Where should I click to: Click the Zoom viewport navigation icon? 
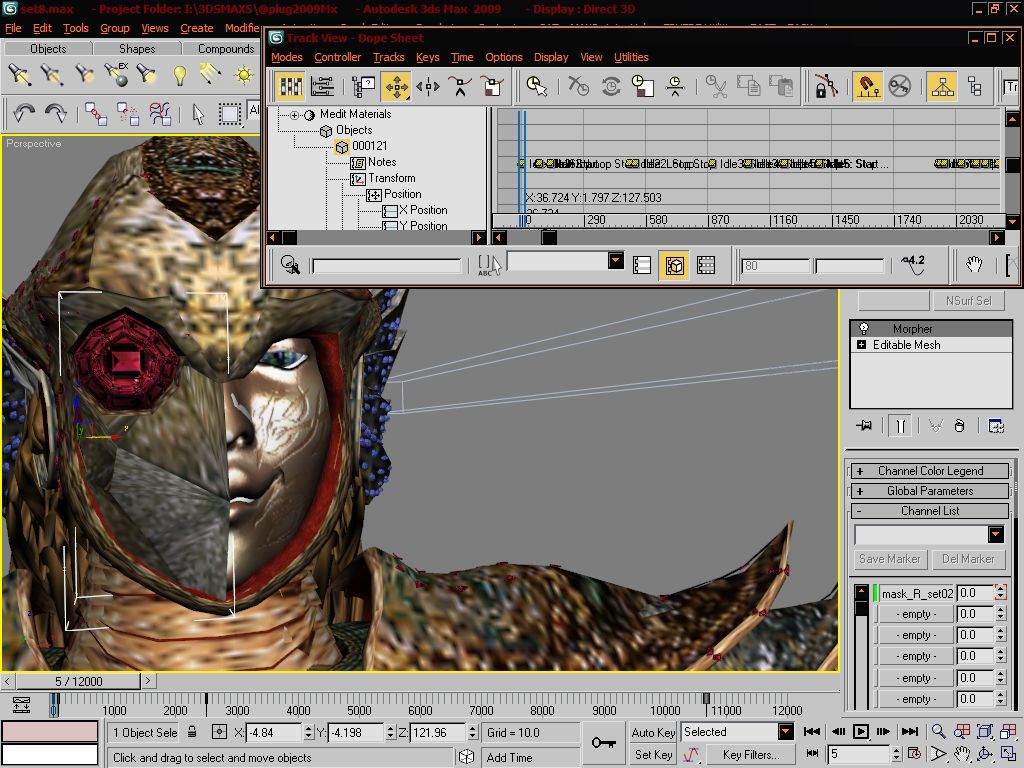pos(938,732)
